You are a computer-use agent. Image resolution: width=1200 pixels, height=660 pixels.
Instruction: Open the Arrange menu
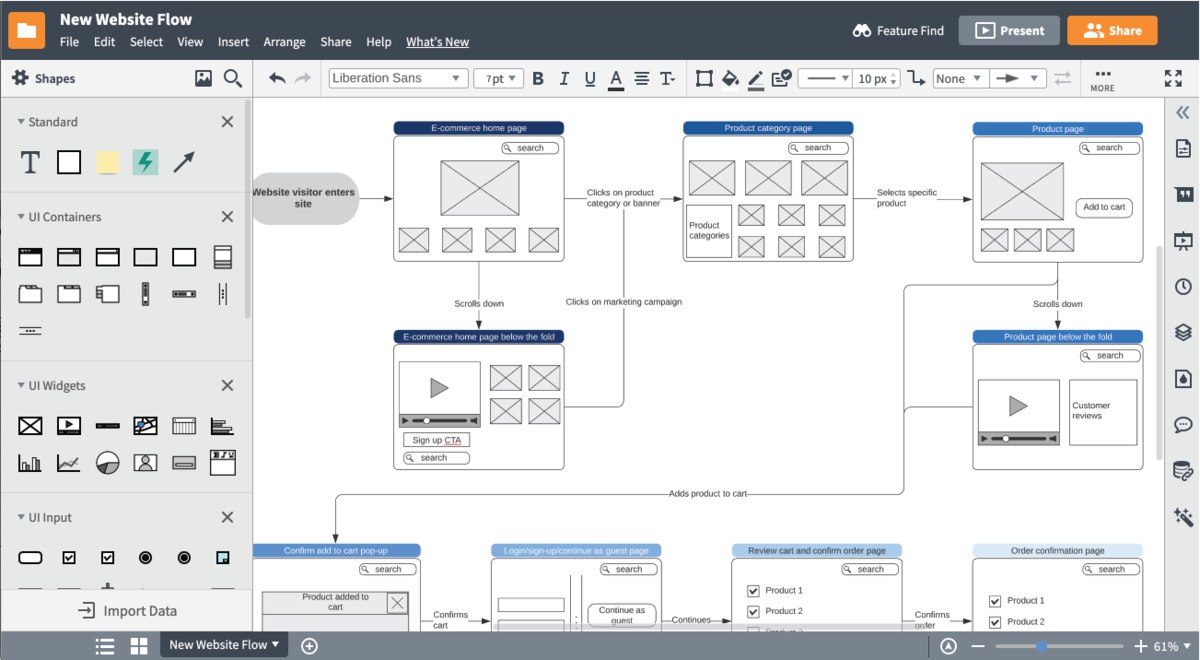point(284,42)
